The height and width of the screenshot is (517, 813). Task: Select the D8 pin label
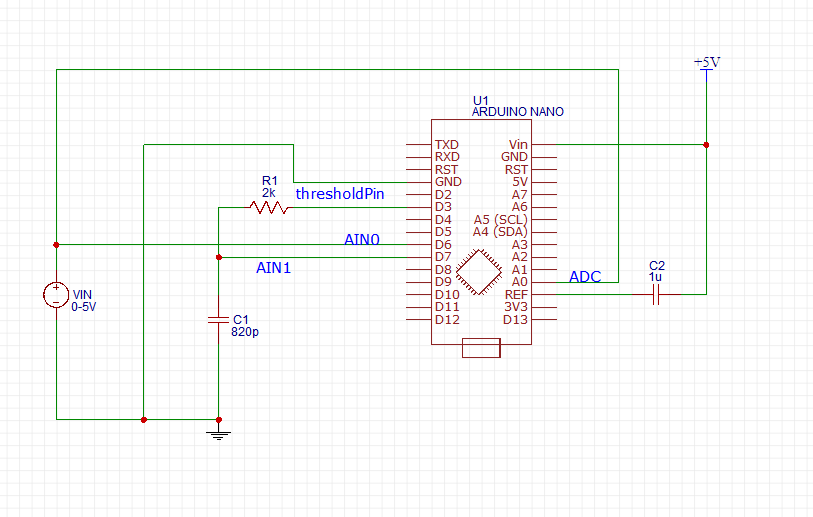pos(443,270)
